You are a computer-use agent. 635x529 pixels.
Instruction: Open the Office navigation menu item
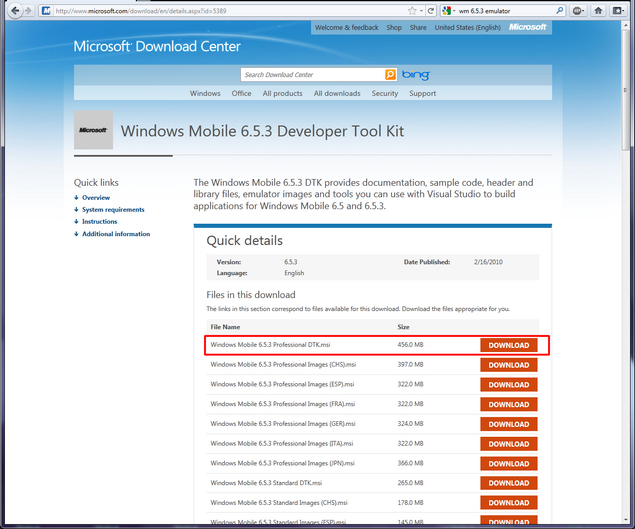pyautogui.click(x=241, y=93)
